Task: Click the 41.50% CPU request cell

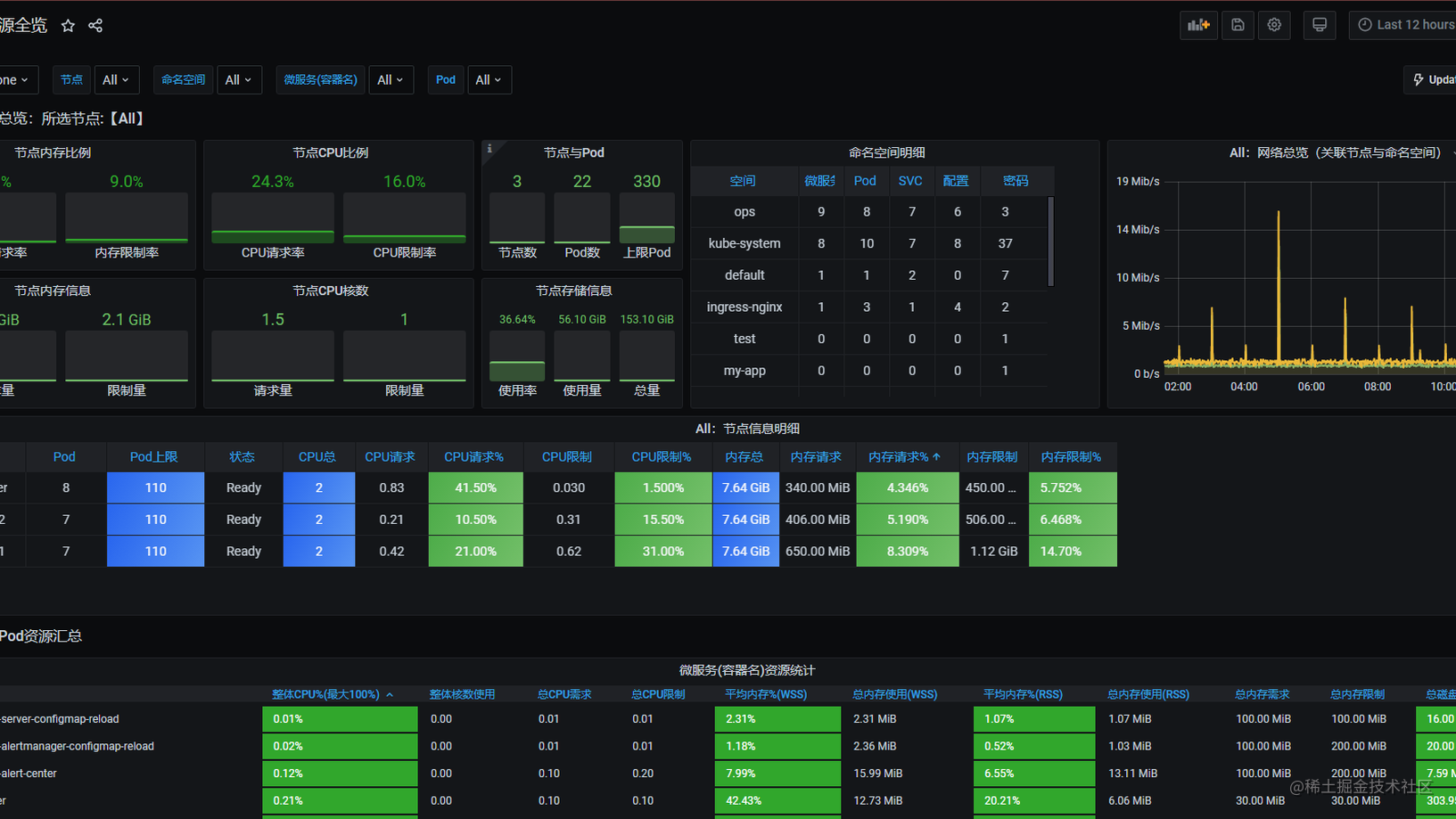Action: click(x=475, y=488)
